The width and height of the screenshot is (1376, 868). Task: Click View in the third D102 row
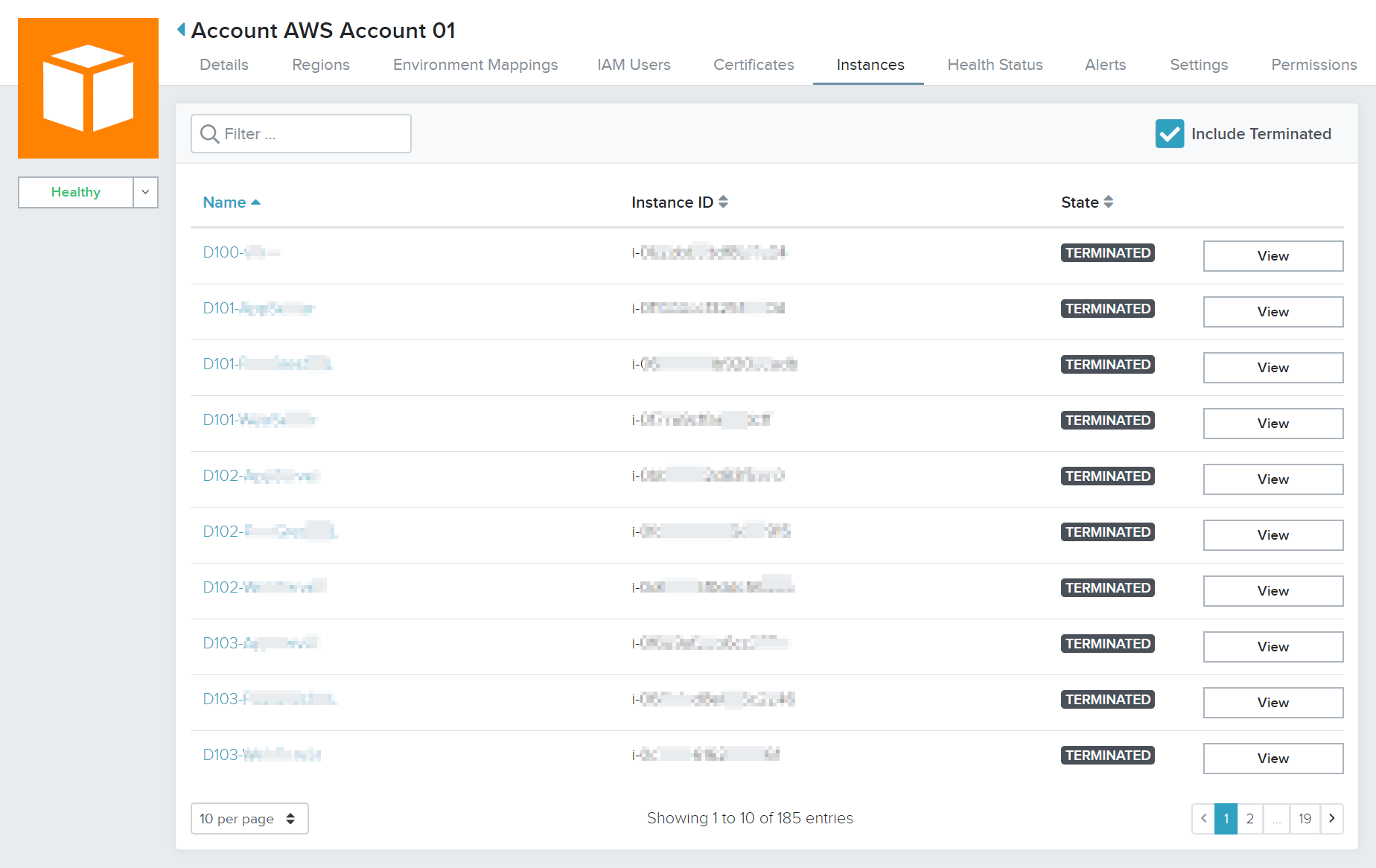click(x=1273, y=591)
